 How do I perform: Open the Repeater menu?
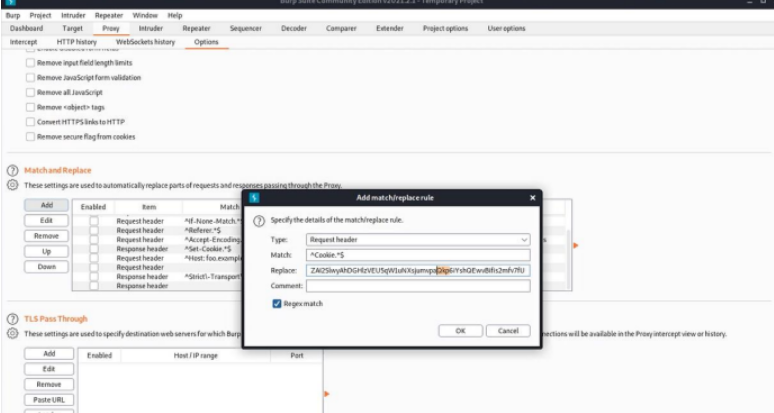click(109, 15)
